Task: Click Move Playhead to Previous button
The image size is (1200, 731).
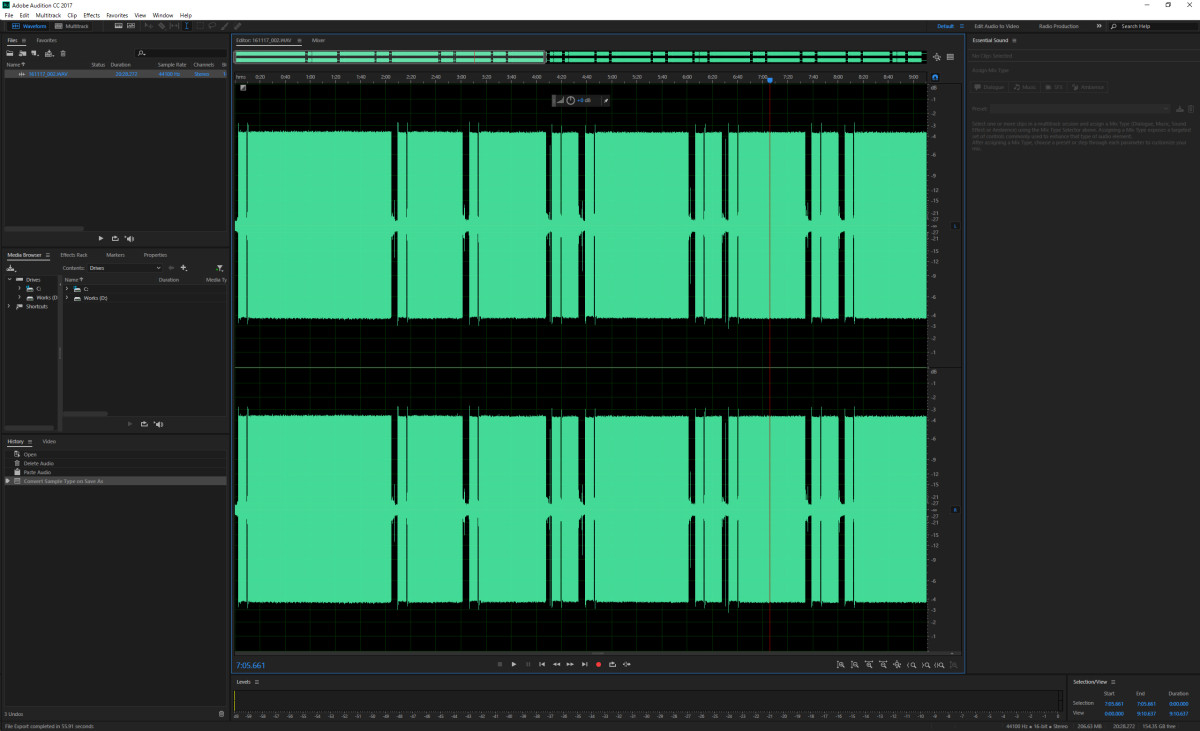Action: click(x=542, y=664)
